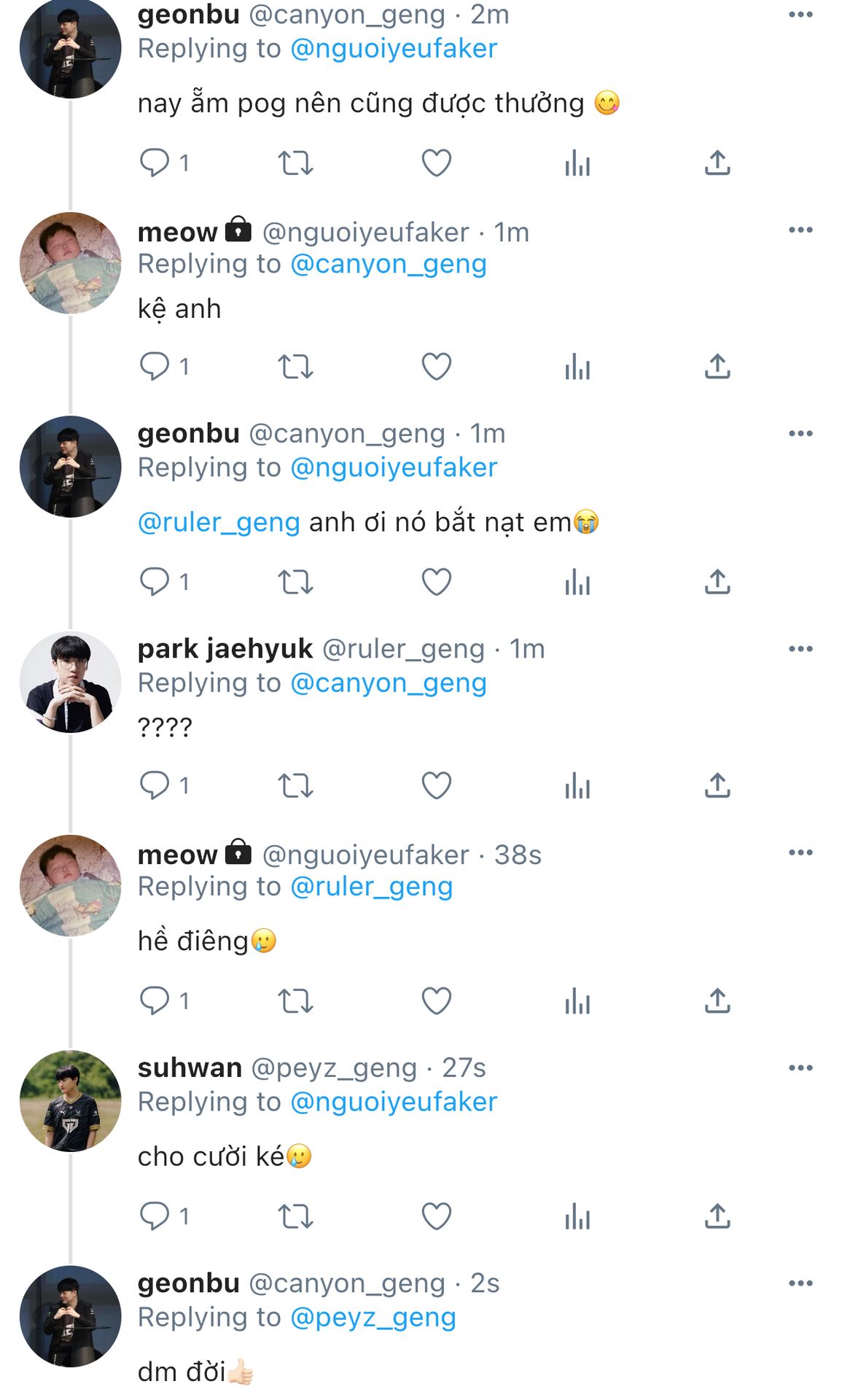The image size is (842, 1400).
Task: View analytics for the 'cho cười ké' tweet
Action: tap(577, 1216)
